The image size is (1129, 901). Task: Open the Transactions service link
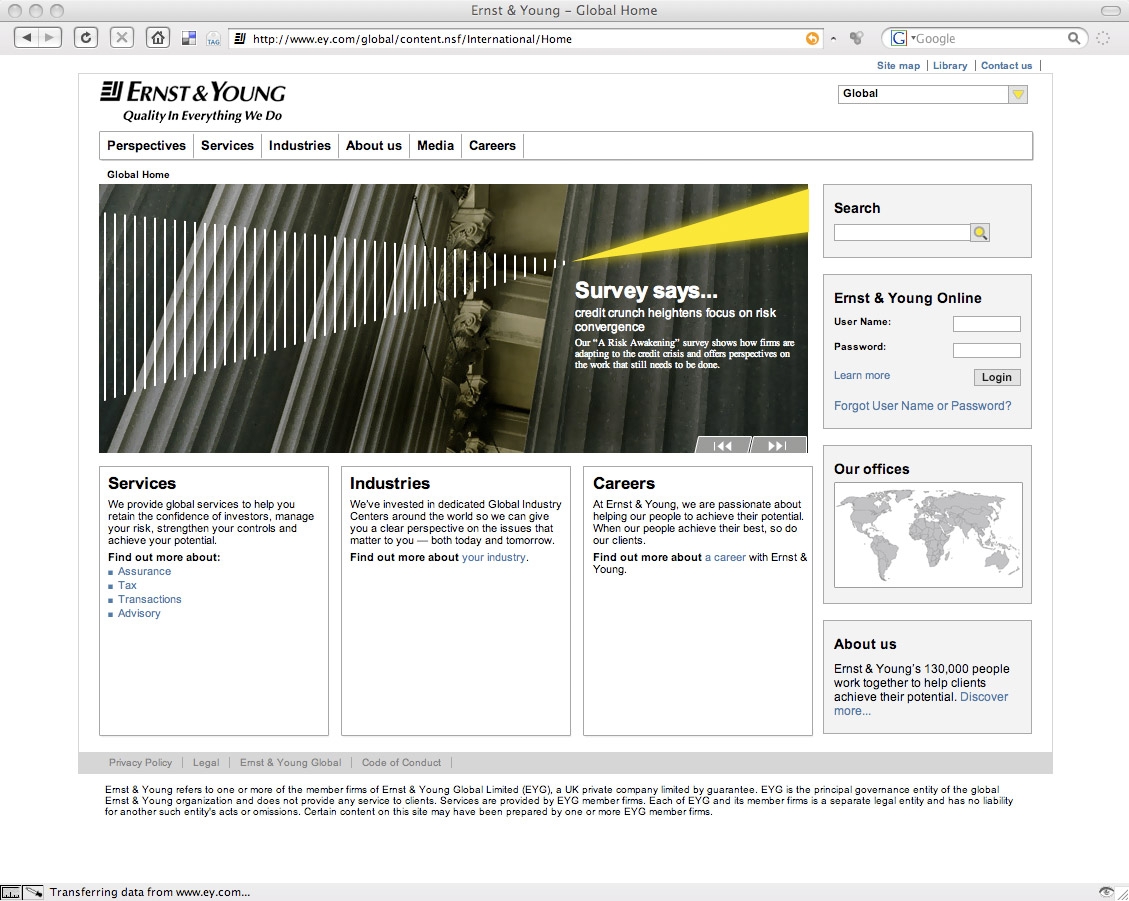(x=149, y=599)
